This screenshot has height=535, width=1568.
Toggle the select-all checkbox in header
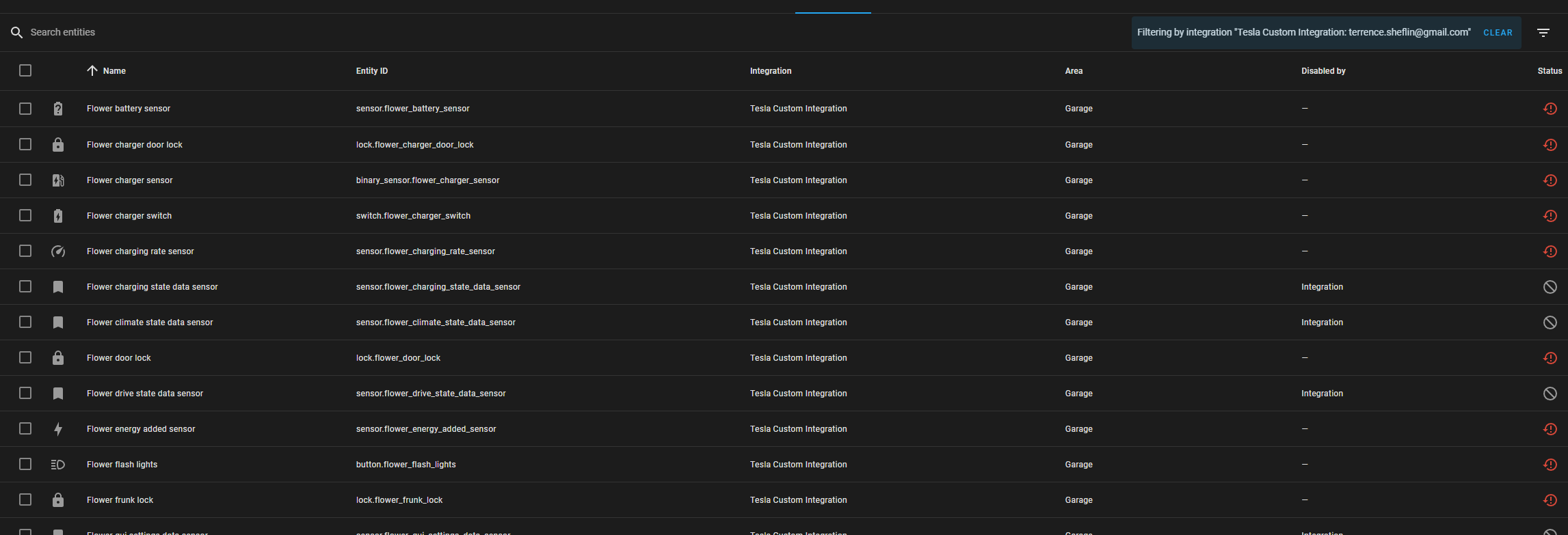[25, 70]
